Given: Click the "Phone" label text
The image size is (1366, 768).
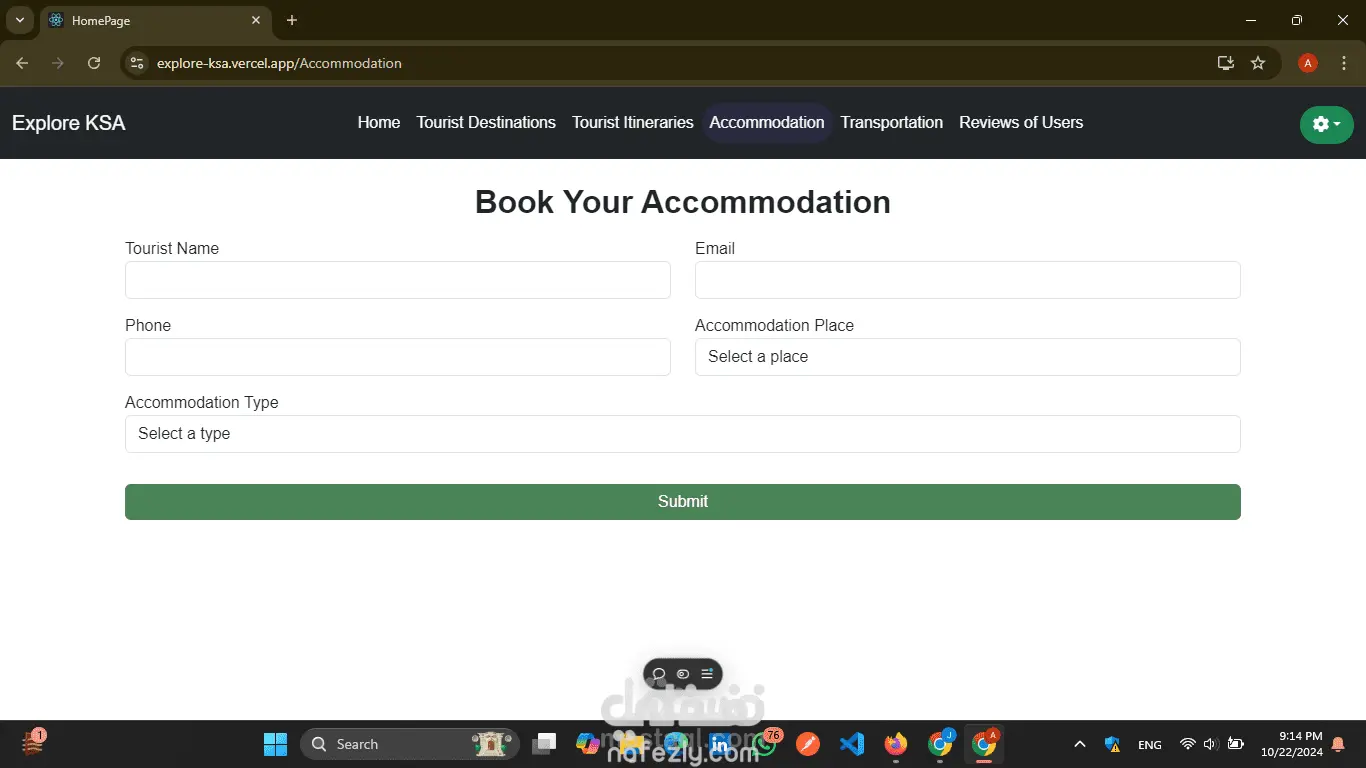Looking at the screenshot, I should point(148,326).
